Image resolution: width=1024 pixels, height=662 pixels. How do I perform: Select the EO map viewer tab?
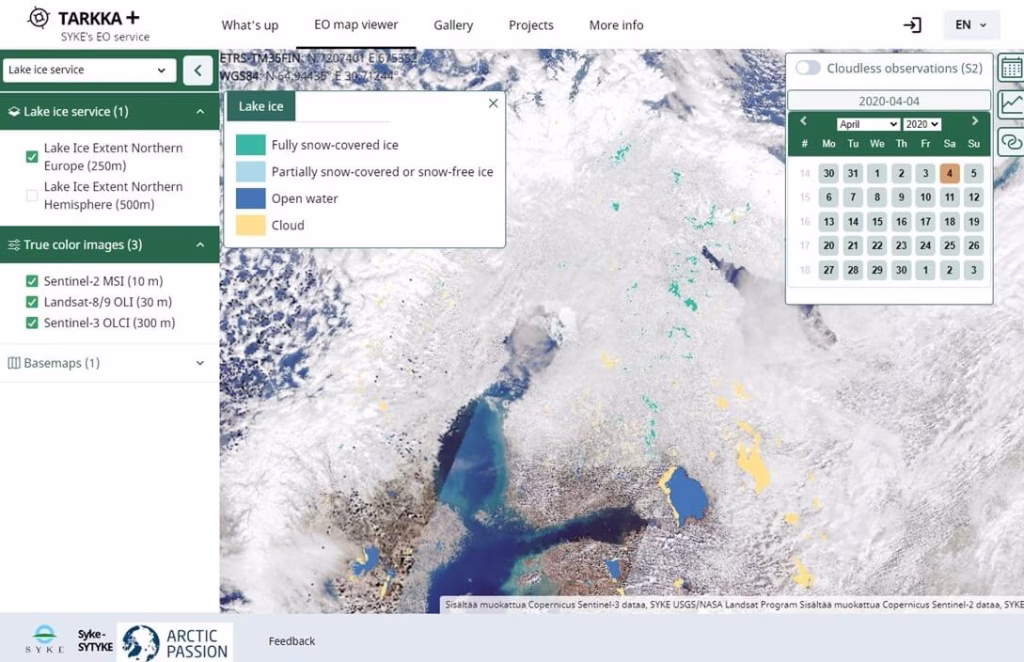point(356,25)
